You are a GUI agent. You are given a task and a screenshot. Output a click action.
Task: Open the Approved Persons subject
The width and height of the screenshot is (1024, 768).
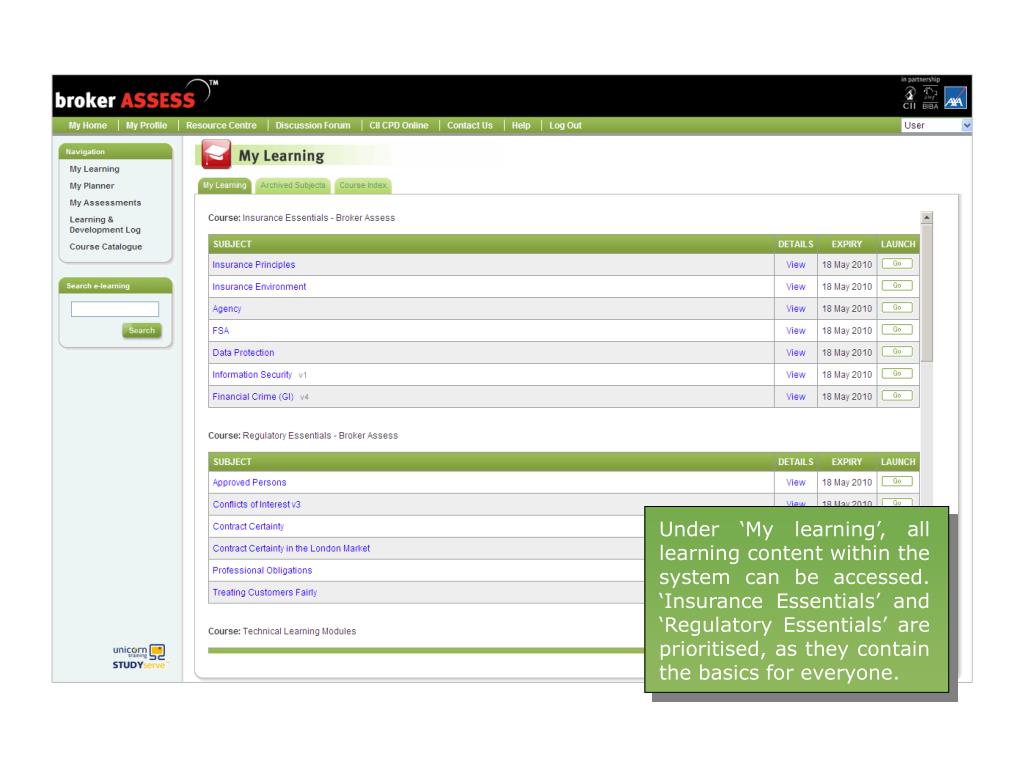click(x=249, y=483)
